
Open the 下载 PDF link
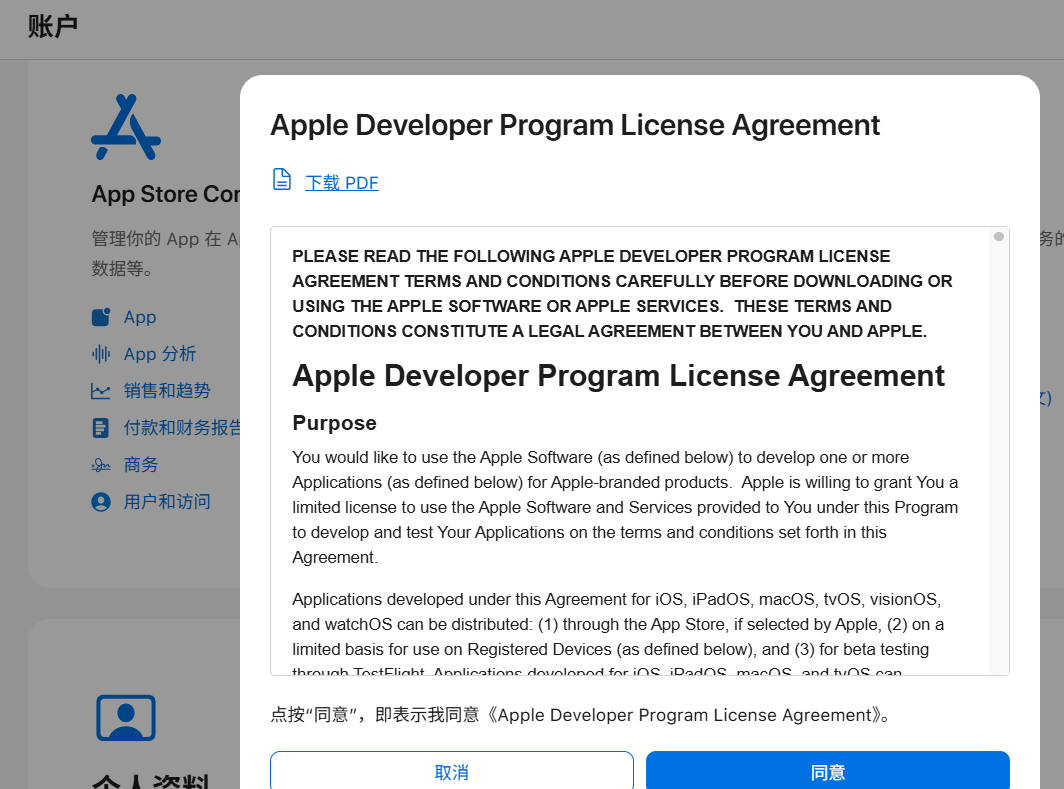341,182
